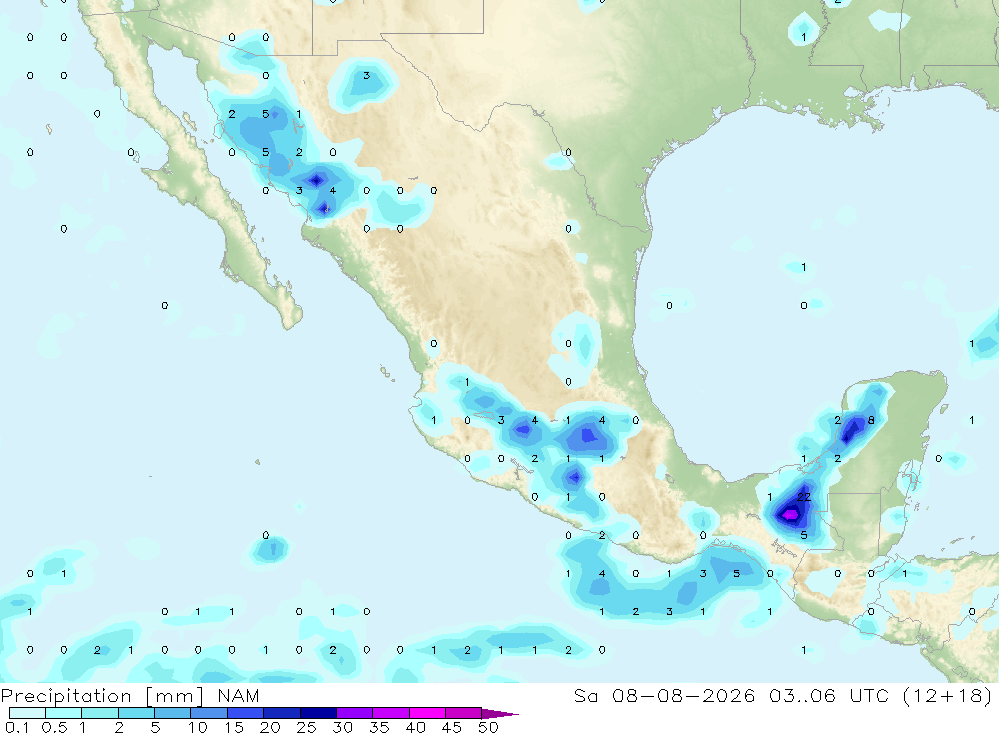Click the legend scale label "10"

[198, 727]
